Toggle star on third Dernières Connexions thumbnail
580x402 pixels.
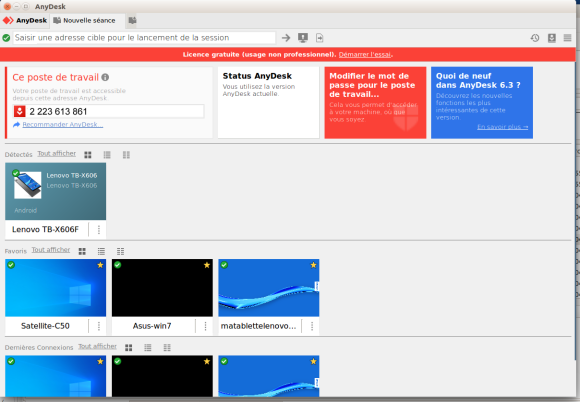pos(313,361)
